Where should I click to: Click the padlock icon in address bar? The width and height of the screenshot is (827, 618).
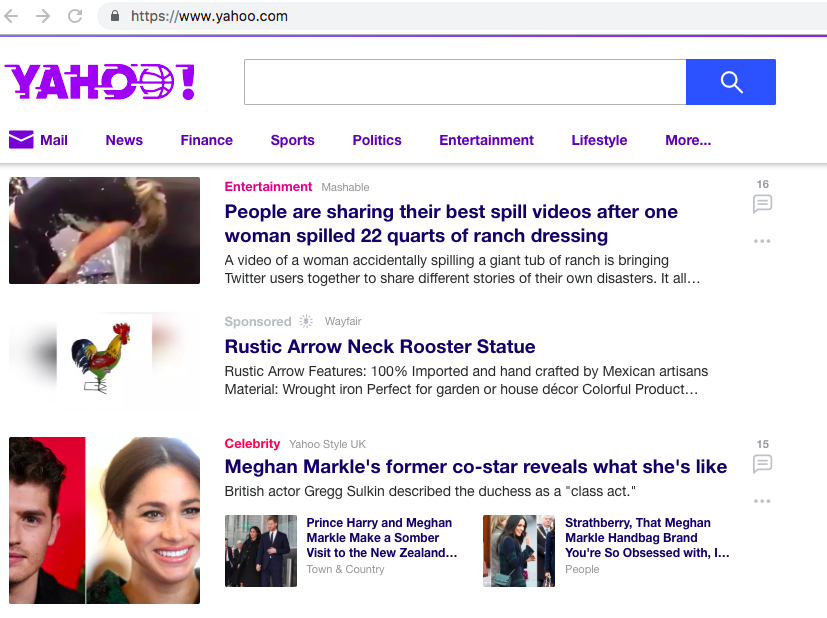[115, 16]
